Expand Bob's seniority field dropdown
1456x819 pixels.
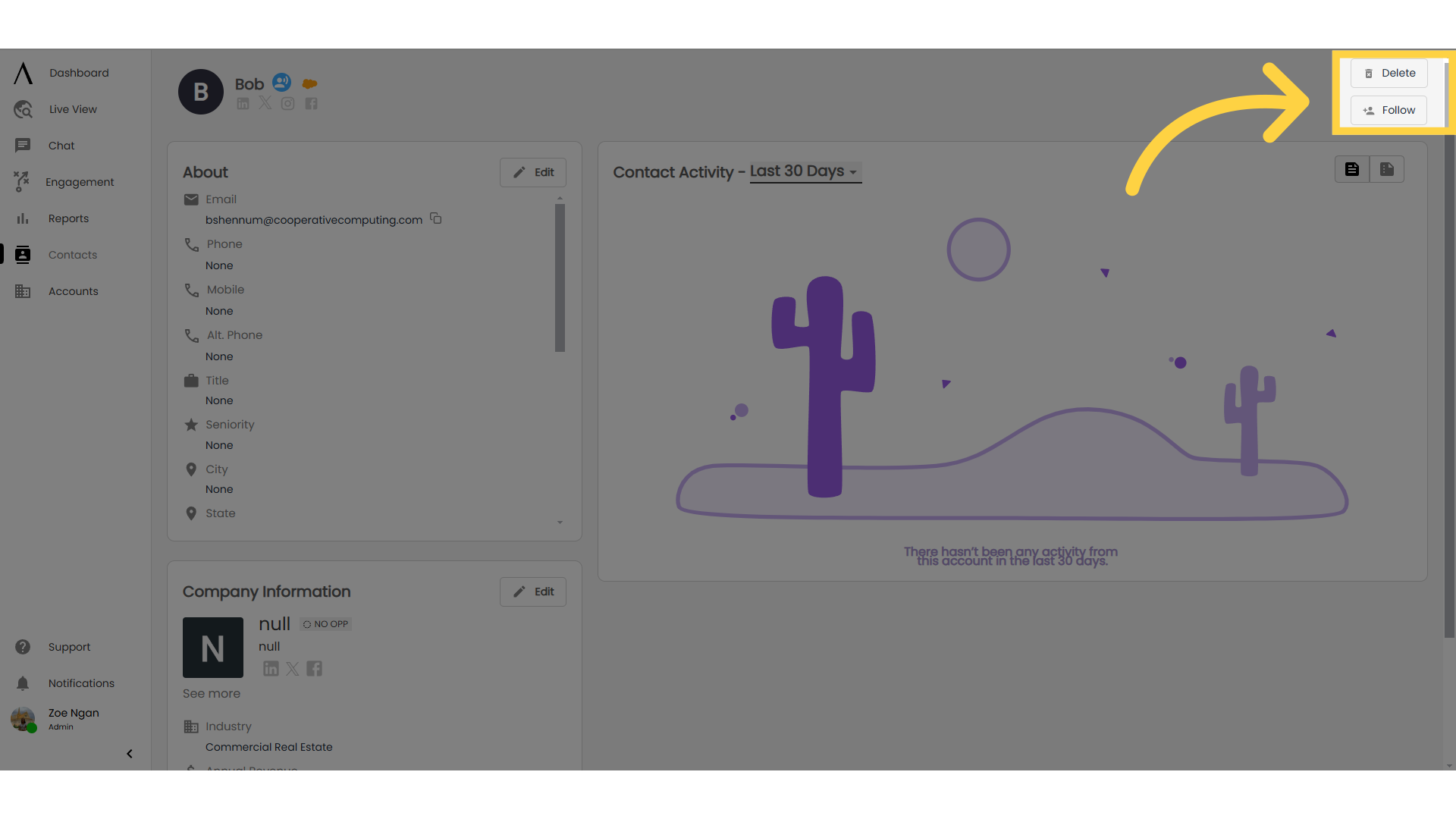tap(219, 445)
